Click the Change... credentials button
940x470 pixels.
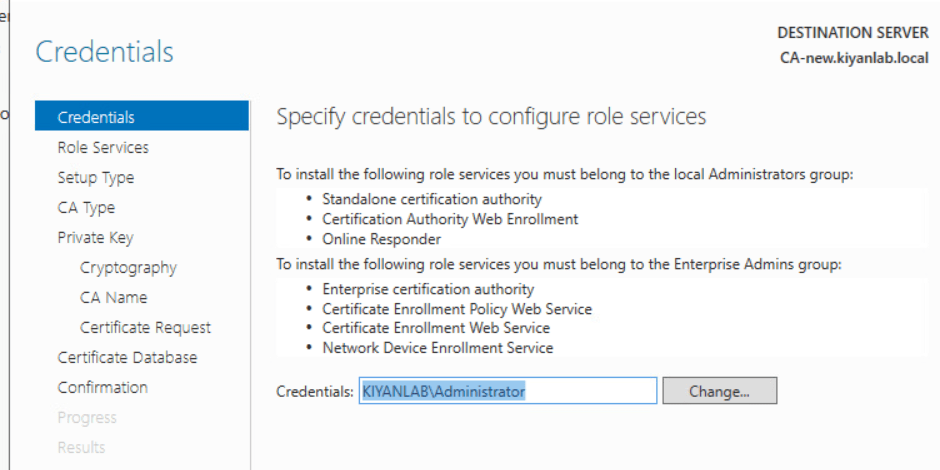tap(719, 391)
